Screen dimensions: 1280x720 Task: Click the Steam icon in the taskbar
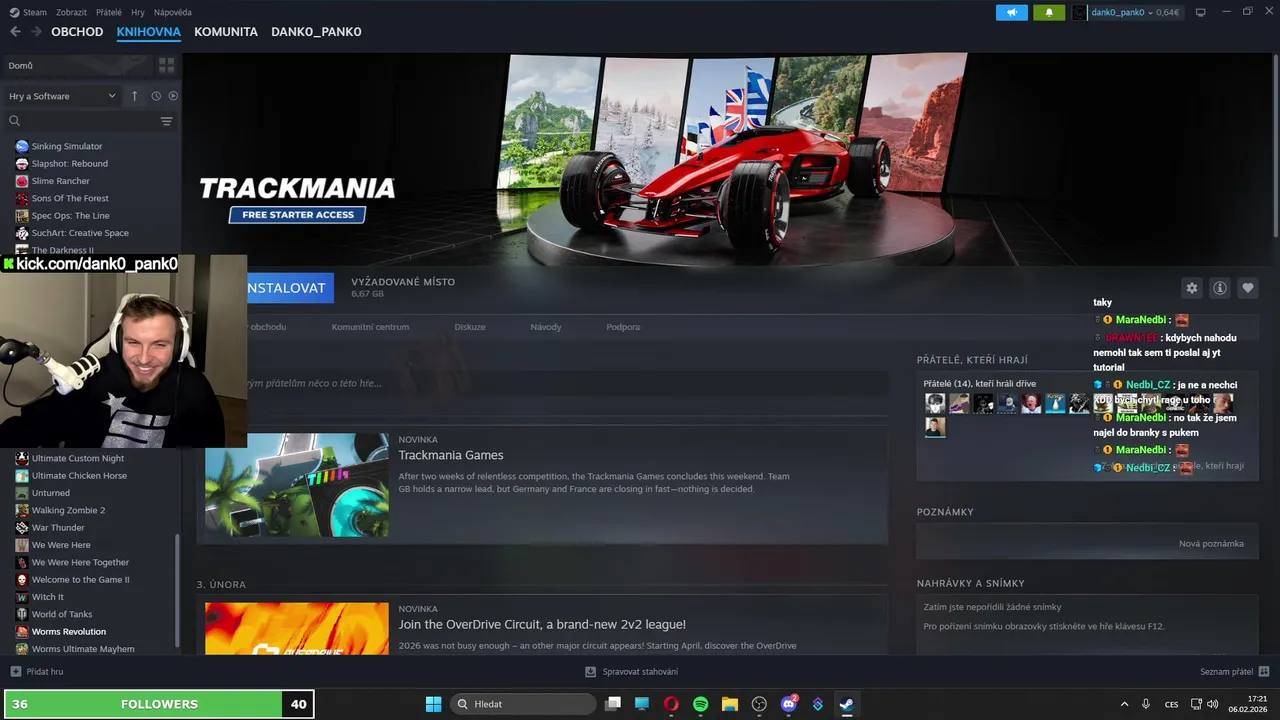(846, 704)
